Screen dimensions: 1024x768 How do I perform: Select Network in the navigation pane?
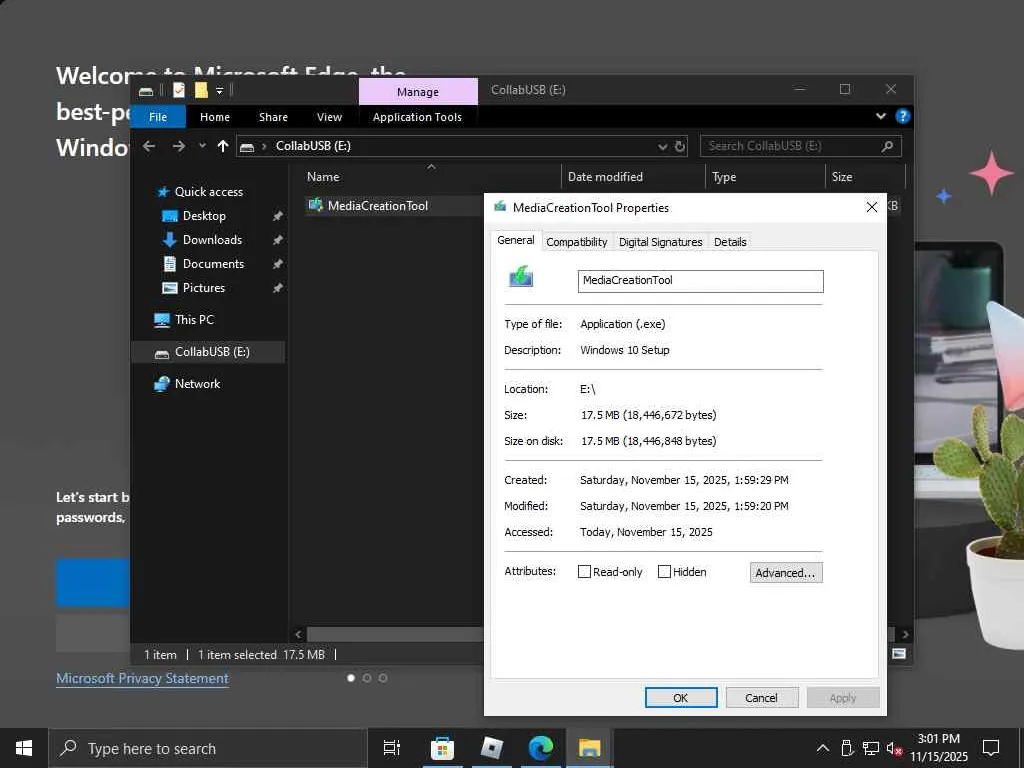(197, 384)
